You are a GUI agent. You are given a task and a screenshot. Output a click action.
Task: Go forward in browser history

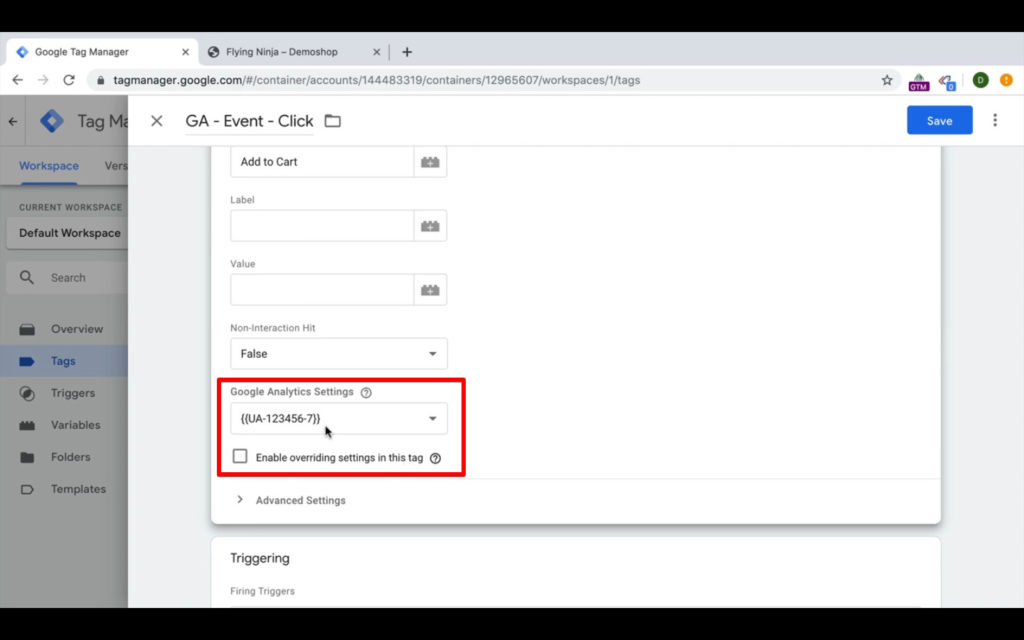tap(43, 80)
